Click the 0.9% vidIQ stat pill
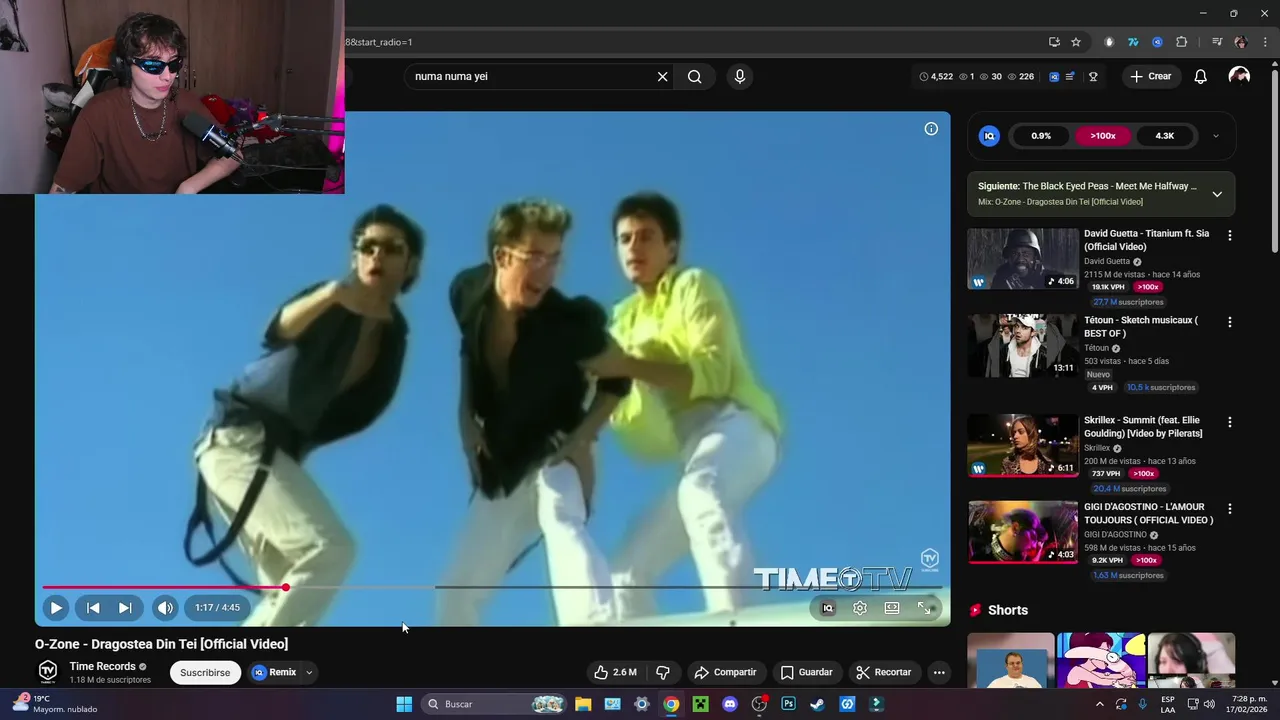Image resolution: width=1280 pixels, height=720 pixels. click(x=1041, y=136)
